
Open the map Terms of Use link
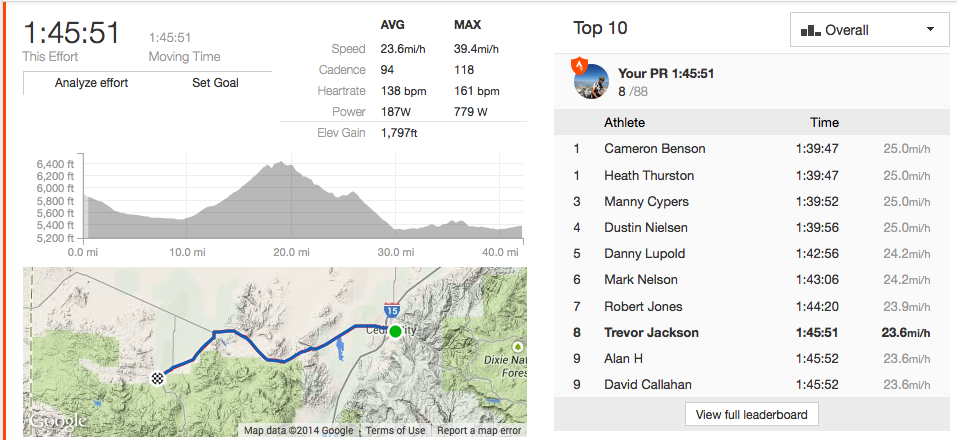pyautogui.click(x=395, y=431)
